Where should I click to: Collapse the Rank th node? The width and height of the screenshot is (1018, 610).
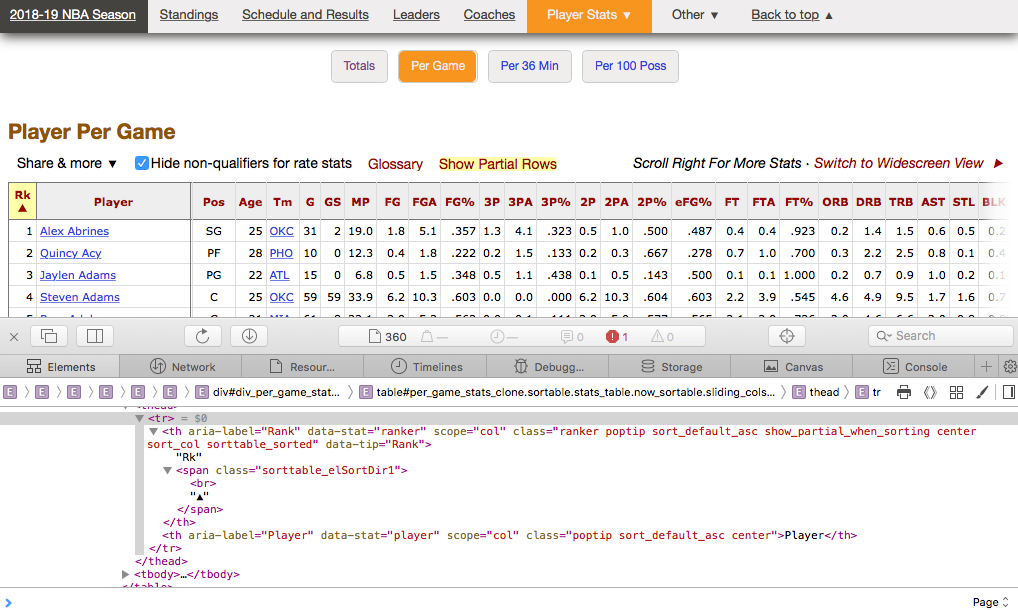pos(153,432)
